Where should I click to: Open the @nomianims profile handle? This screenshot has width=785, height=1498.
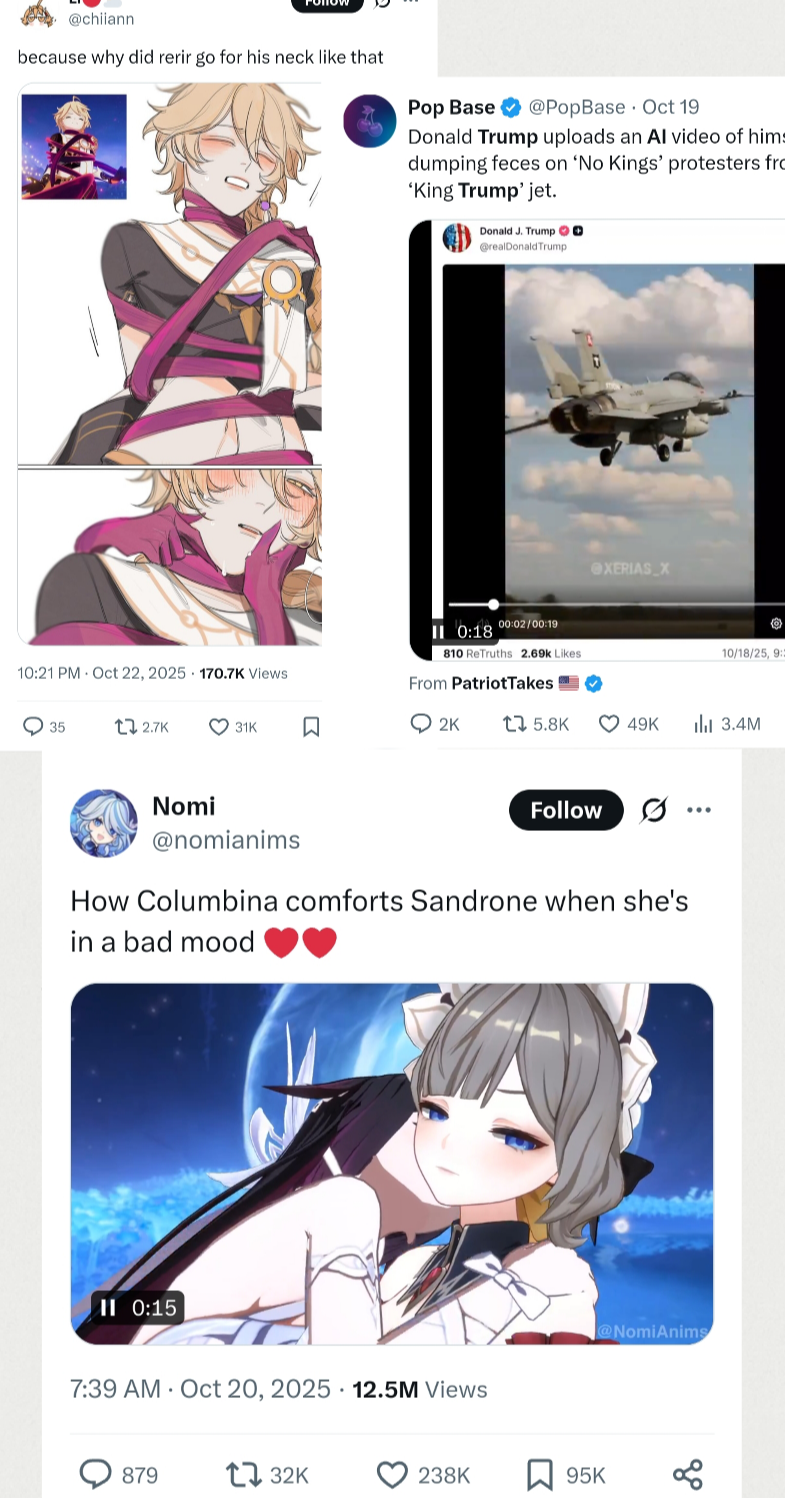(x=226, y=840)
